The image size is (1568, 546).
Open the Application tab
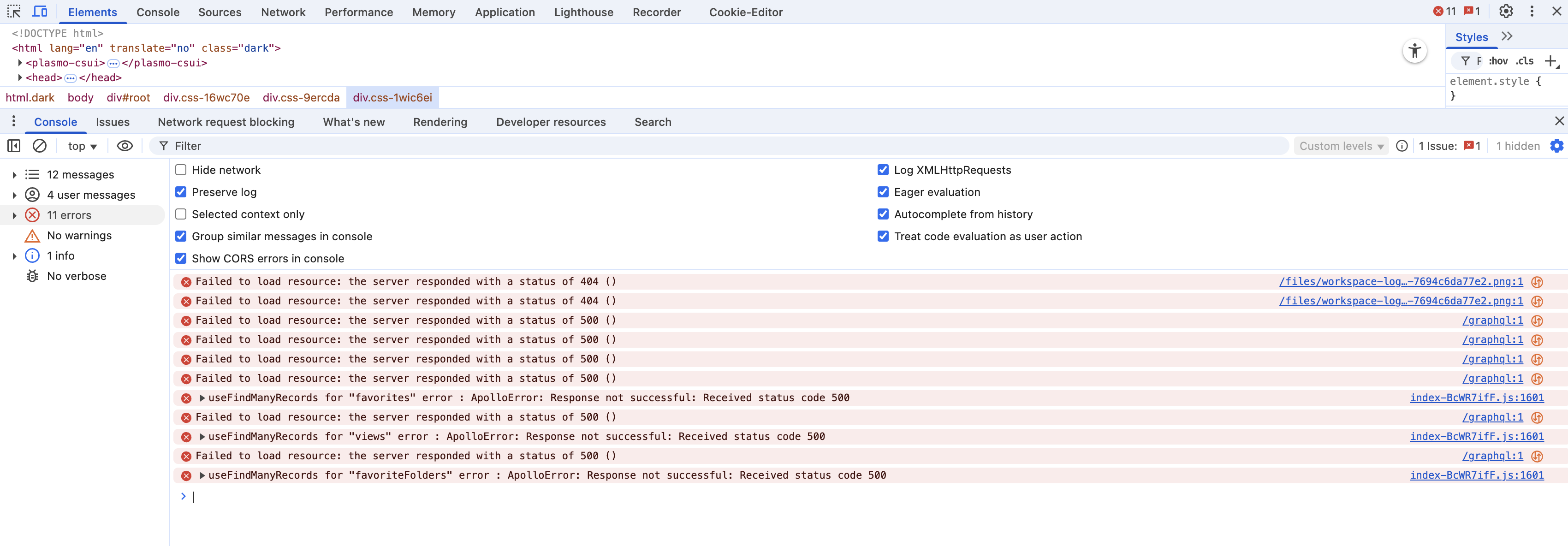pos(505,12)
